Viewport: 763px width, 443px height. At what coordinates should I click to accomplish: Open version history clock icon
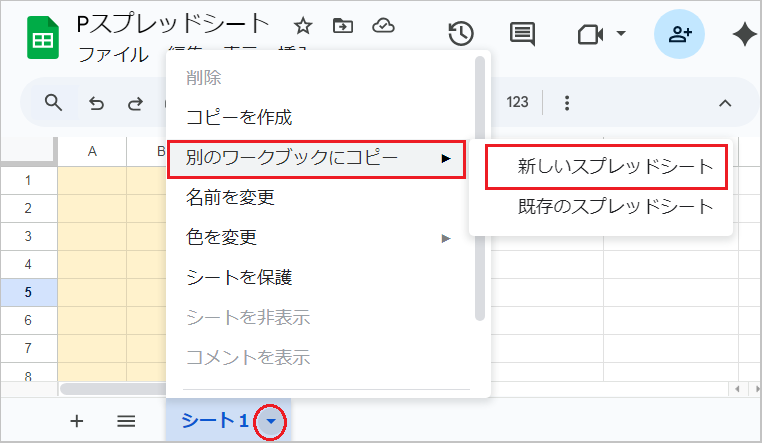click(x=460, y=34)
